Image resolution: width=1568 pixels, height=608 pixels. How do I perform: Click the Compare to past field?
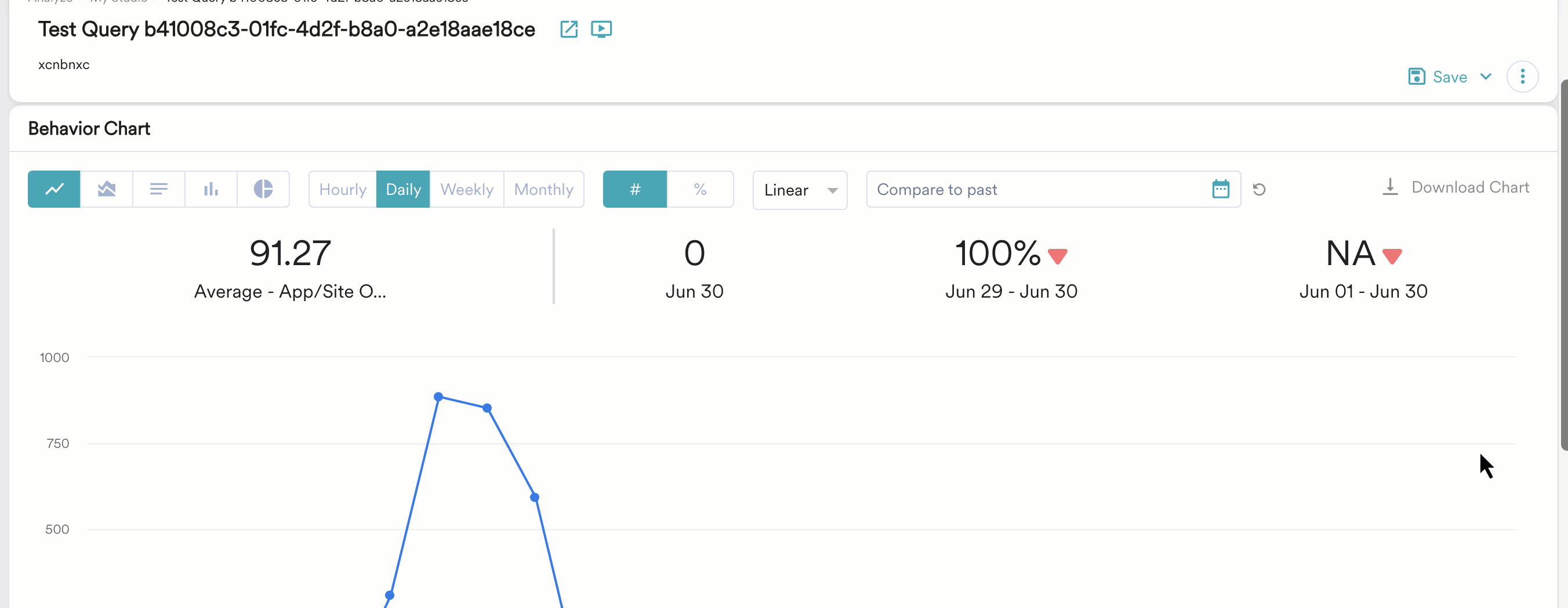coord(1035,190)
